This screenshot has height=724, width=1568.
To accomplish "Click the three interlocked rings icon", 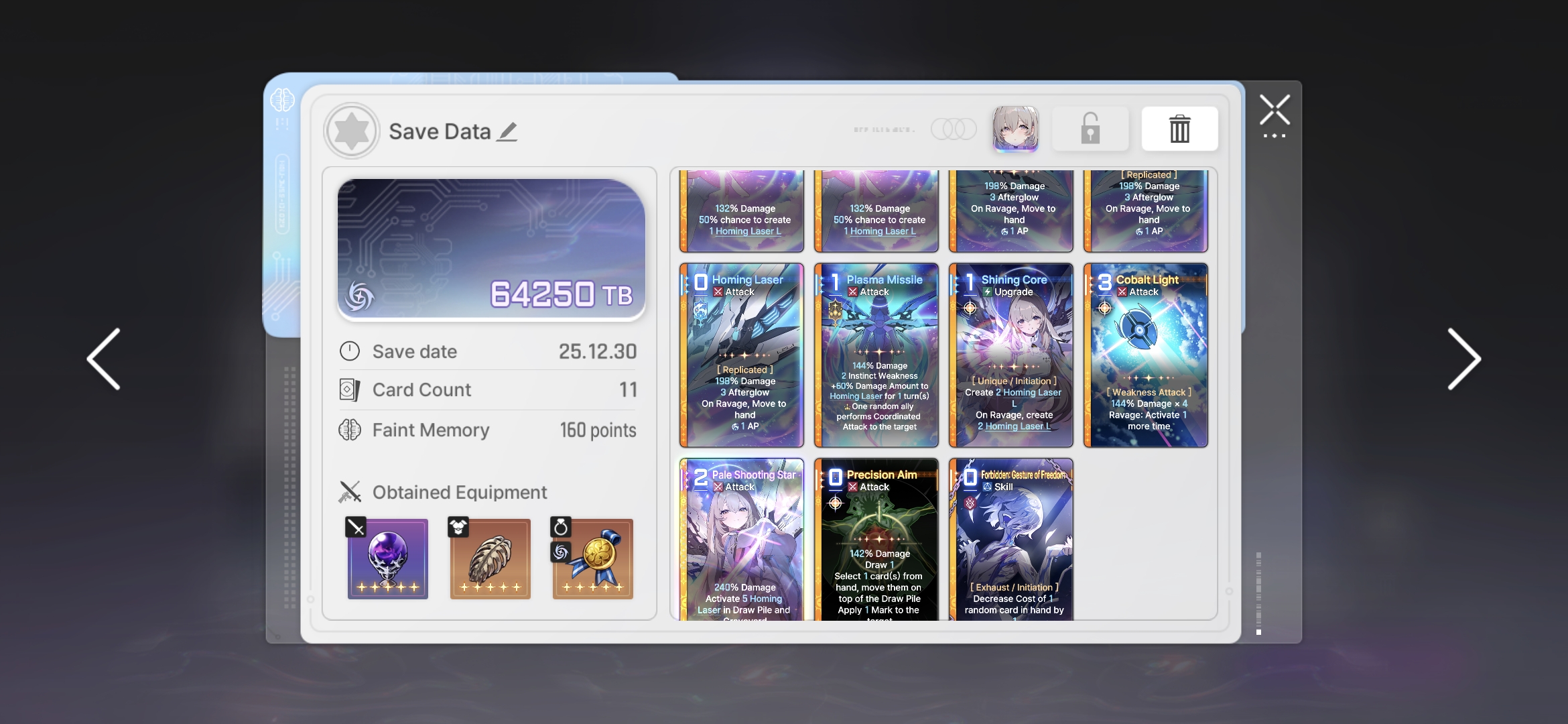I will 954,129.
